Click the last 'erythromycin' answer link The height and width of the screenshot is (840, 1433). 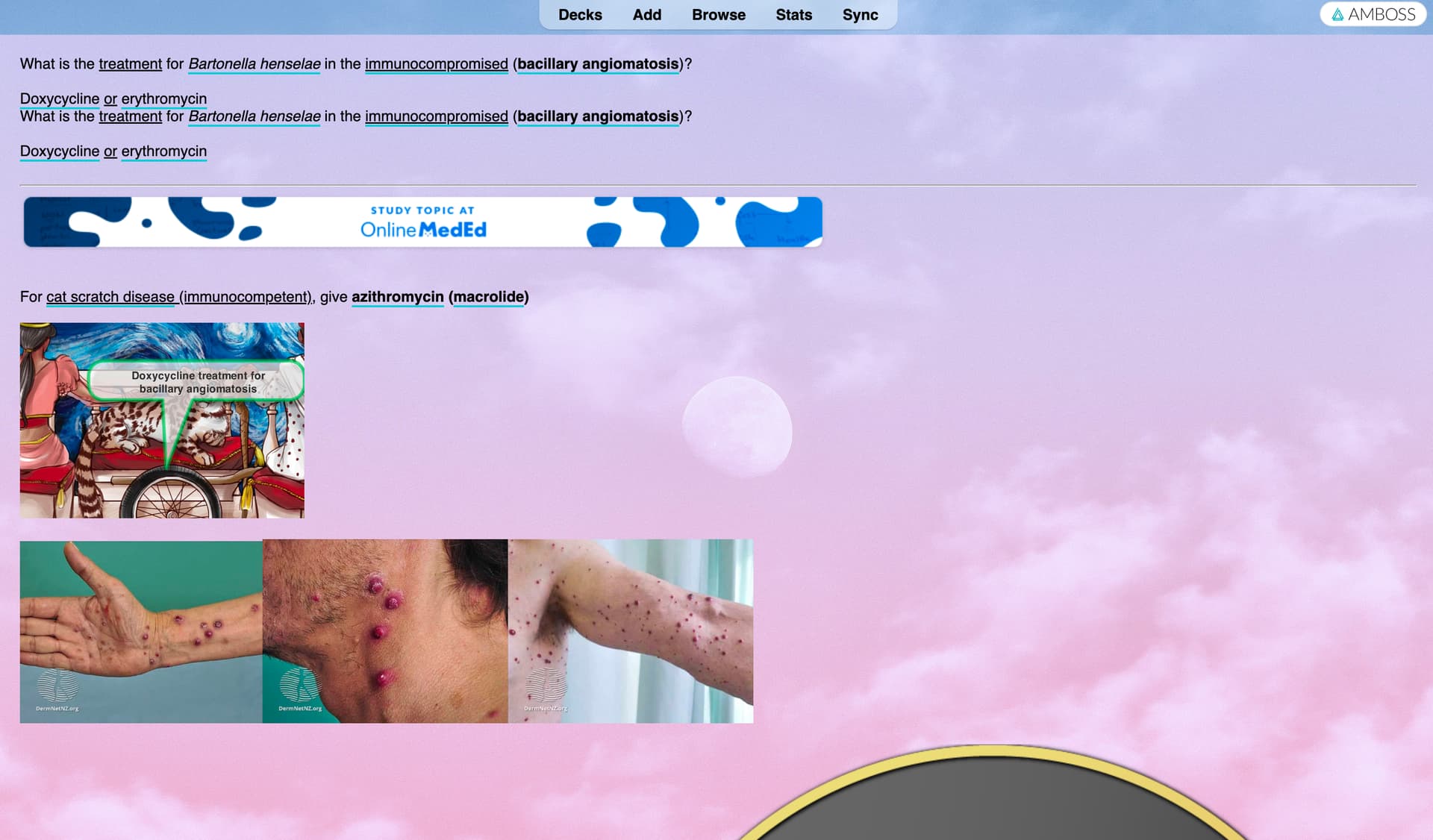(x=163, y=151)
